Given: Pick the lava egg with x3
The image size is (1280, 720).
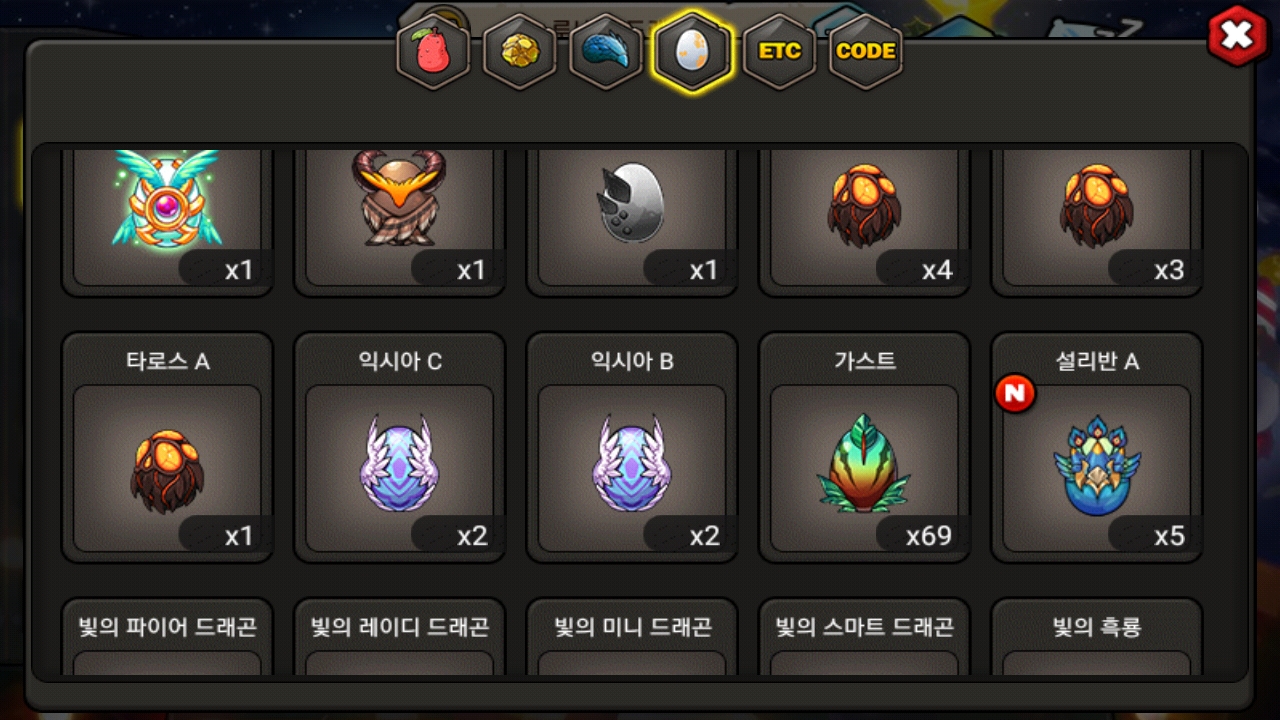Looking at the screenshot, I should tap(1097, 222).
